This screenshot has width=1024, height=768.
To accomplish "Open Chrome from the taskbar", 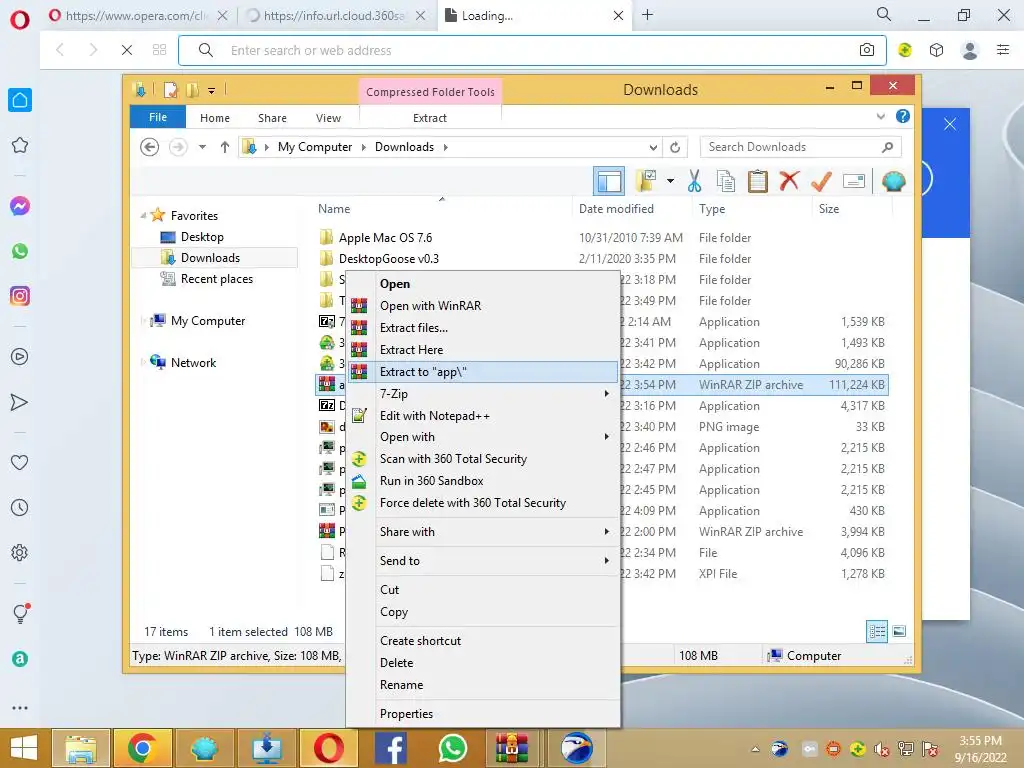I will [142, 748].
